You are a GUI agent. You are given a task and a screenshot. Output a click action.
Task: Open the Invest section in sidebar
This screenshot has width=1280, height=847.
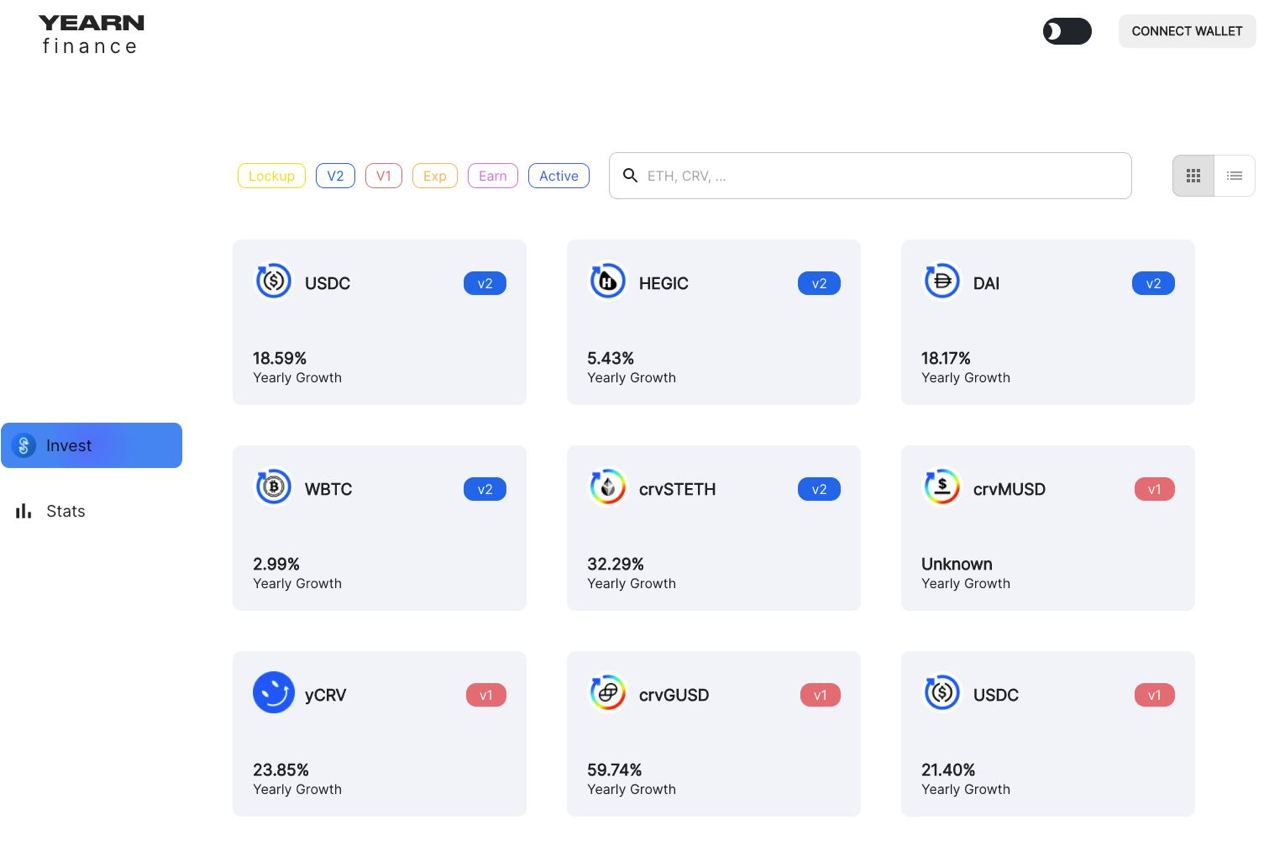tap(91, 445)
